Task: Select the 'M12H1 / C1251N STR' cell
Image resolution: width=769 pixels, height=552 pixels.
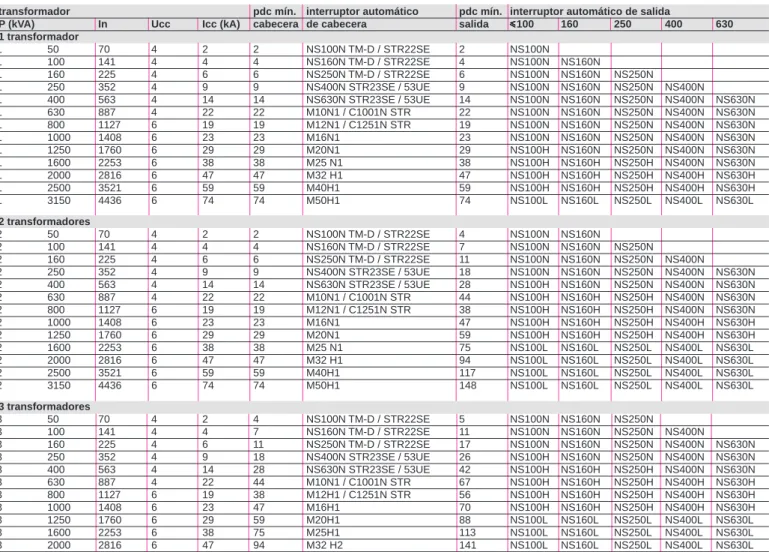Action: tap(359, 495)
